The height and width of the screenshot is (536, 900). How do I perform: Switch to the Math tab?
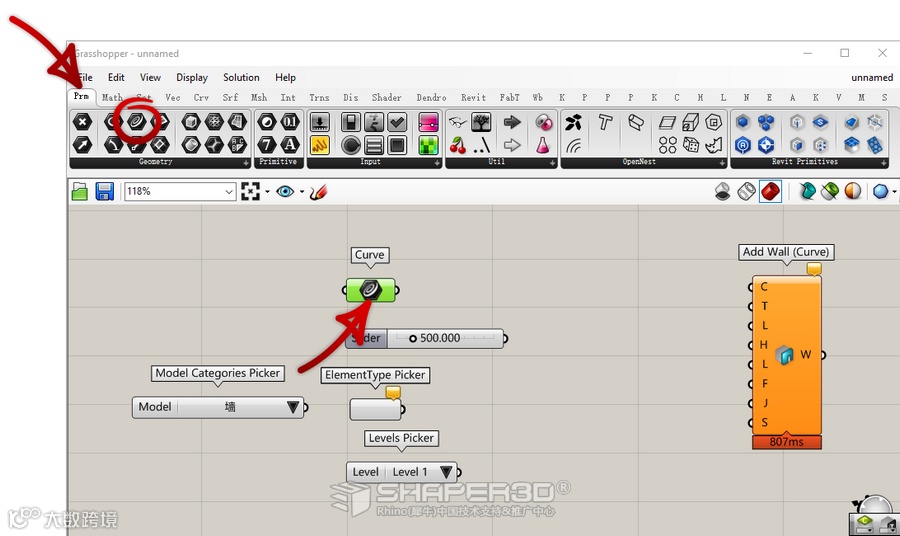(112, 98)
